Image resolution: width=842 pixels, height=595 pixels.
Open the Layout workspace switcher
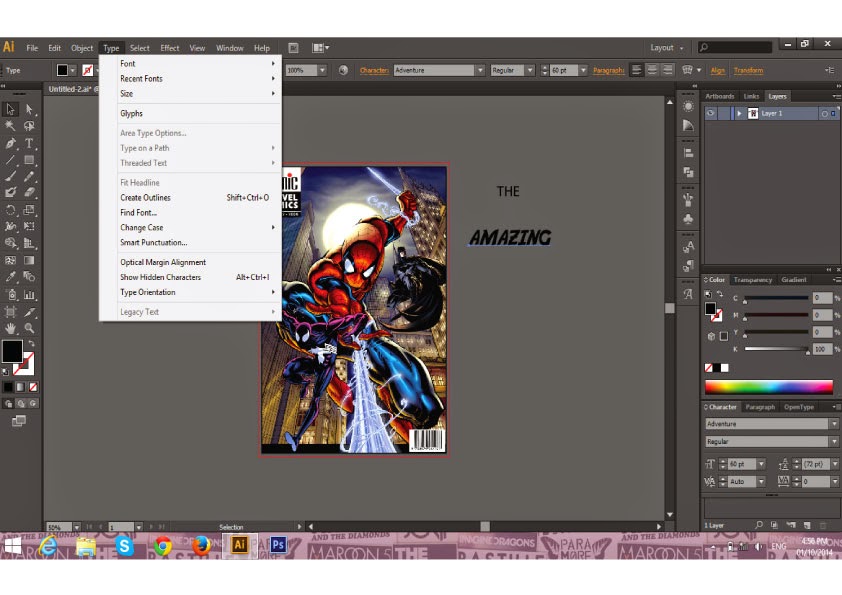click(x=667, y=47)
